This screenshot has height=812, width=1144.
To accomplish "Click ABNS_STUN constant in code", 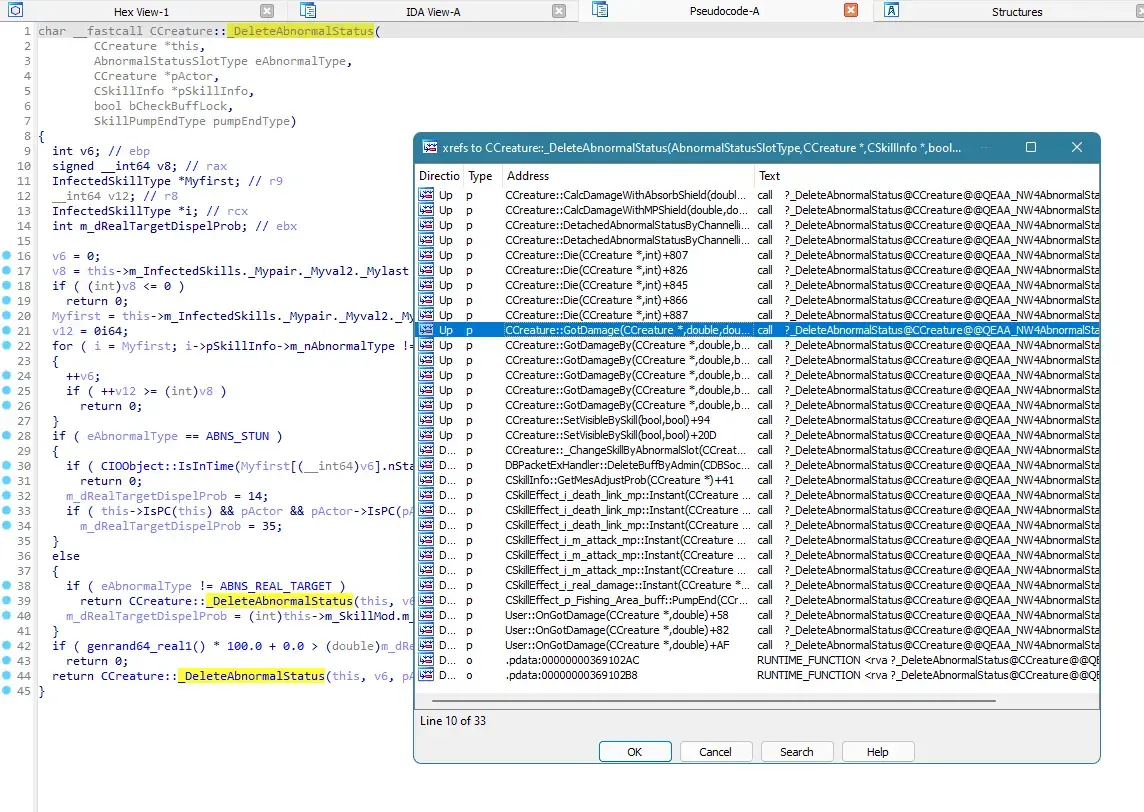I will pos(237,436).
